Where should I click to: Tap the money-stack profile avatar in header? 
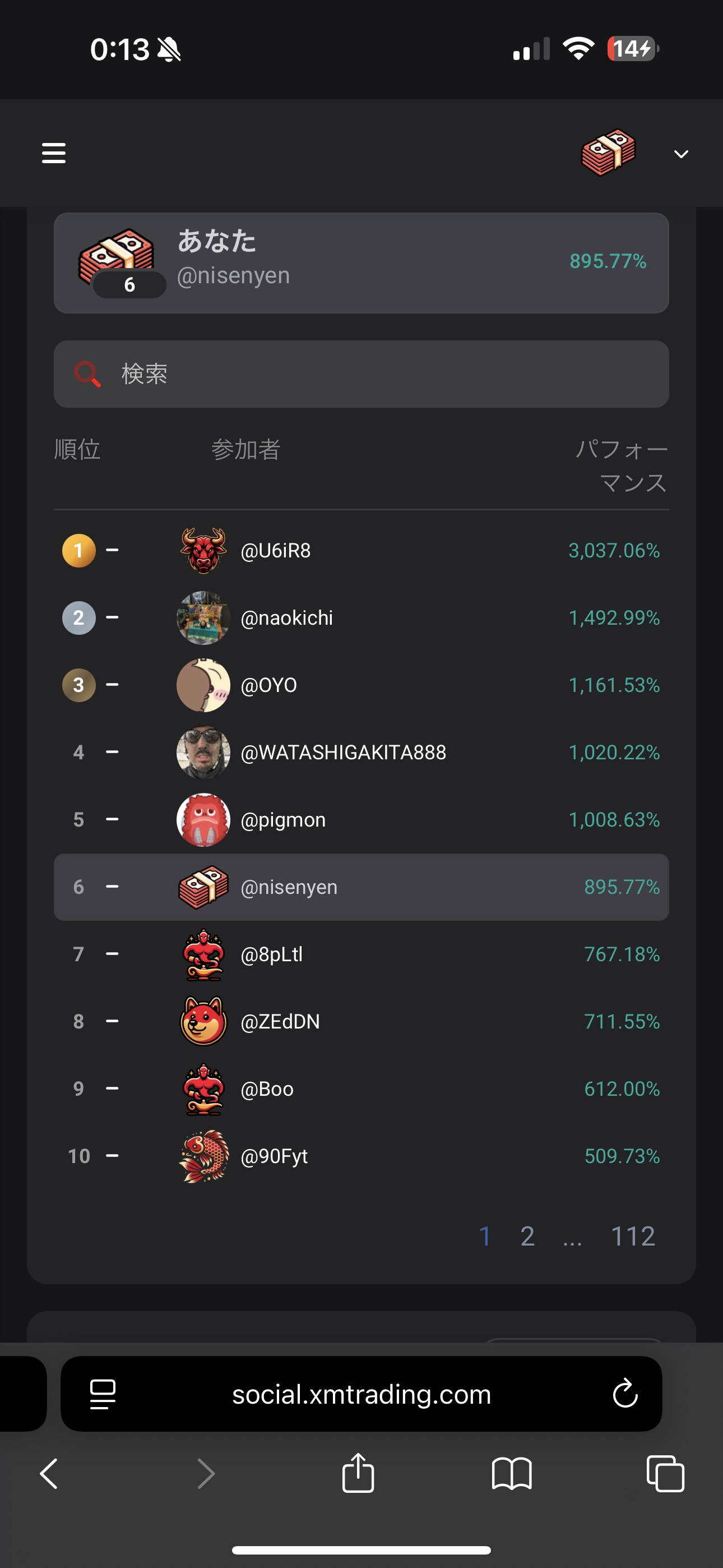click(x=608, y=153)
